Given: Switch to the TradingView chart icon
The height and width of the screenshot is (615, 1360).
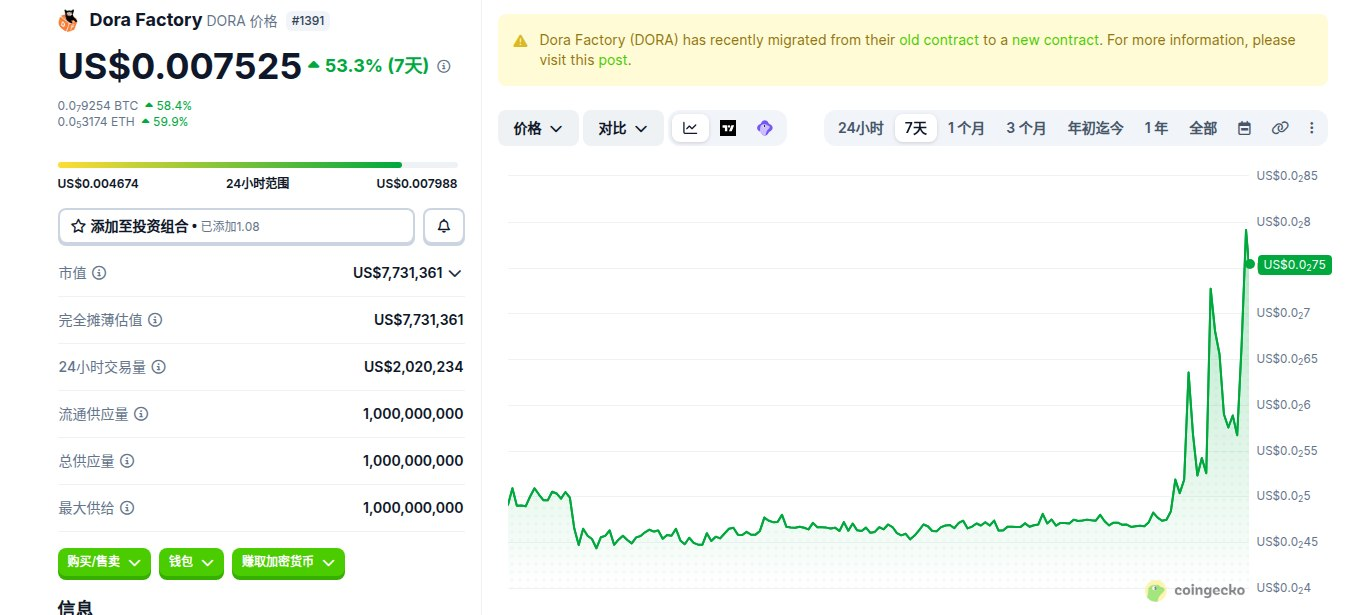Looking at the screenshot, I should (728, 128).
